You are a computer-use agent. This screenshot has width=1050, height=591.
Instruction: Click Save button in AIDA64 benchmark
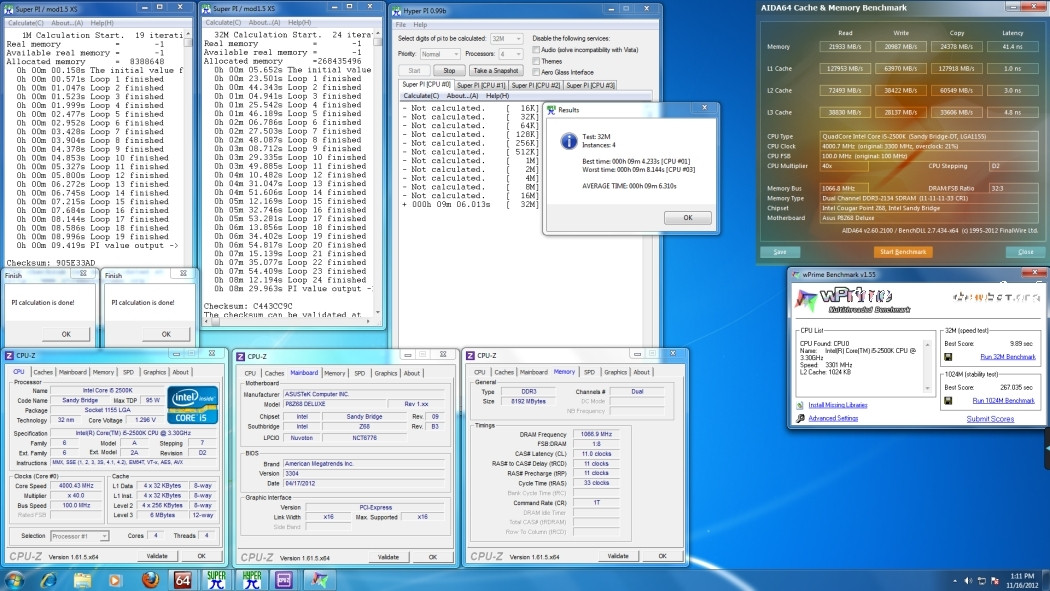coord(779,252)
